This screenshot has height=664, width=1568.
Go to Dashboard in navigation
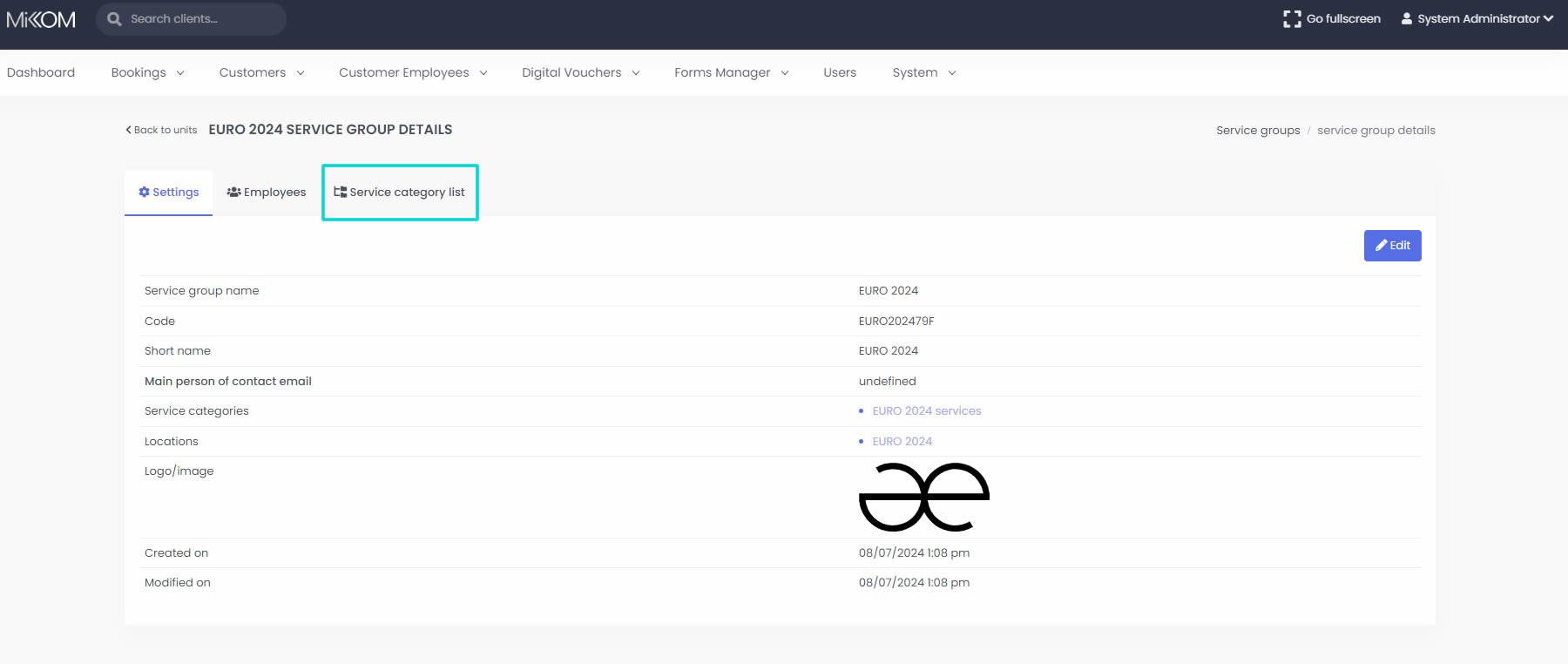[41, 72]
